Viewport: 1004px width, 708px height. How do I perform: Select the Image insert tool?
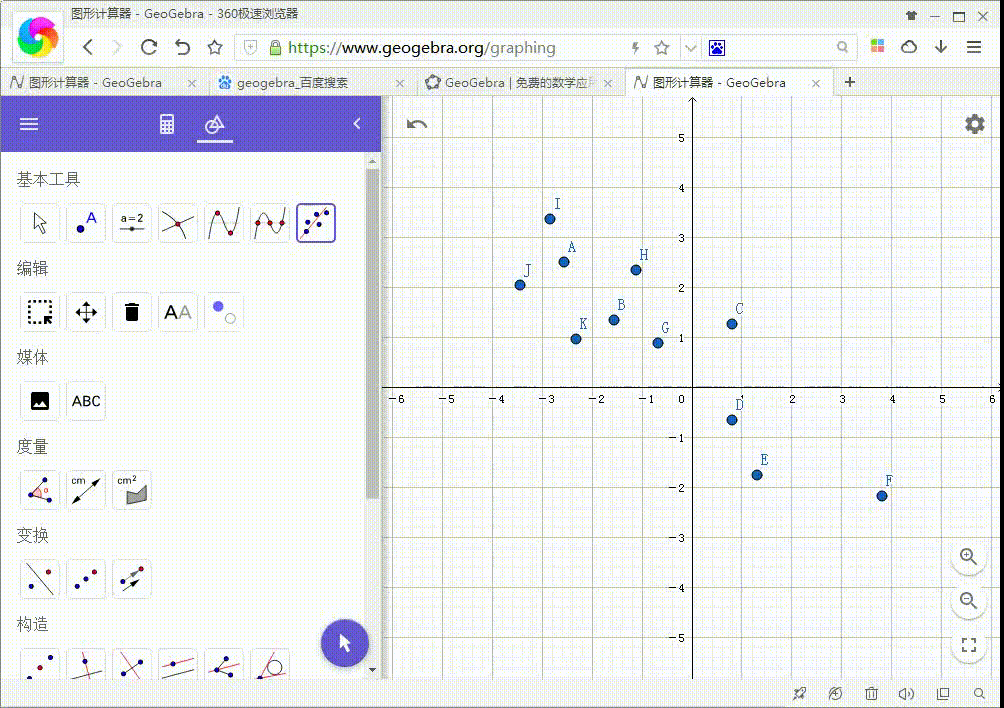coord(40,401)
